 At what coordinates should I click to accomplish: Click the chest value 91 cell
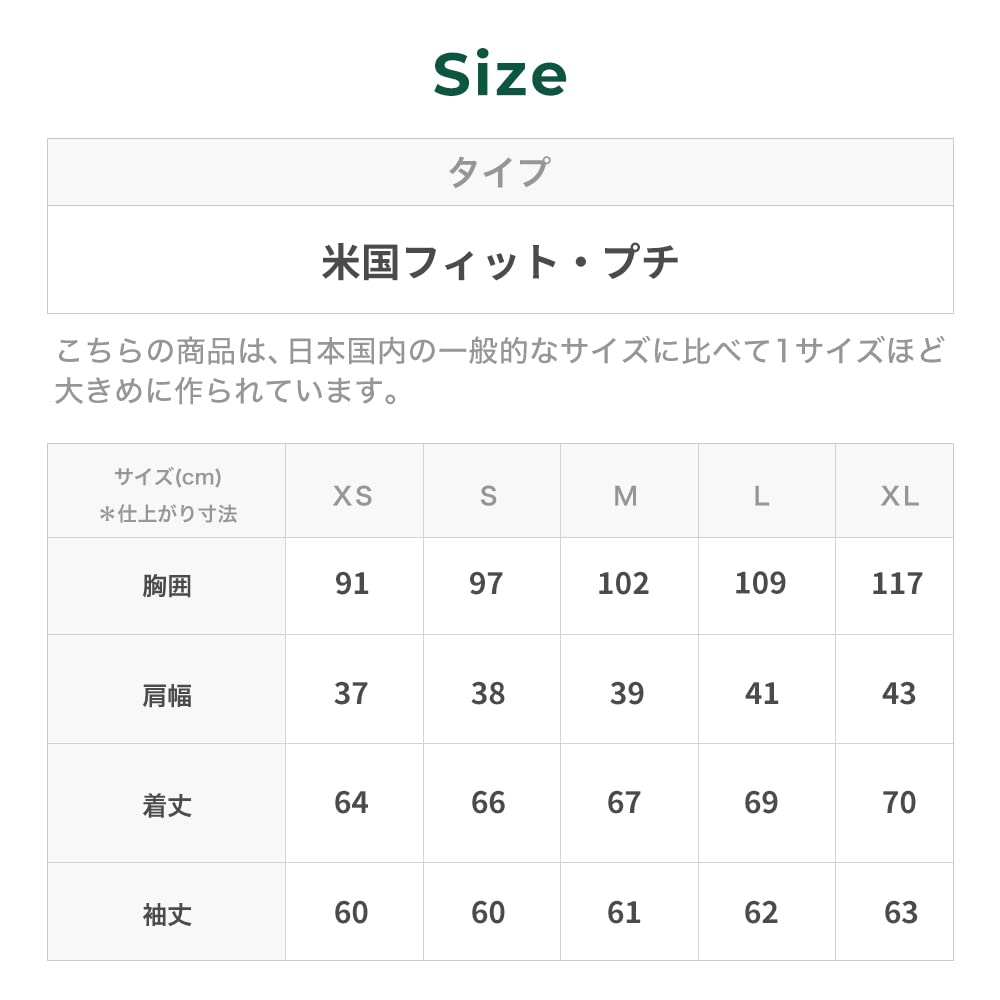click(x=352, y=584)
